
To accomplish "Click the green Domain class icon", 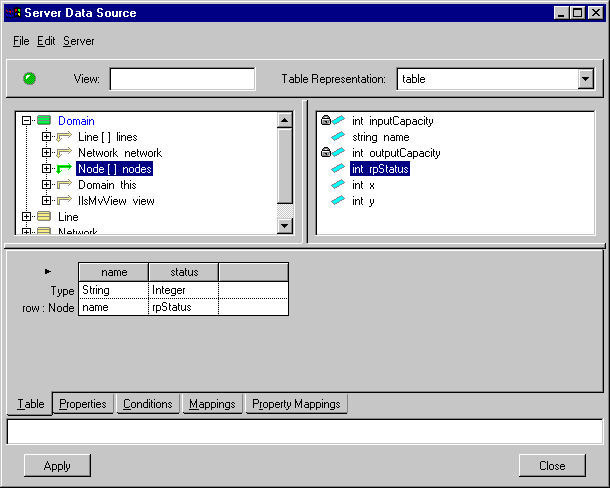I will [43, 121].
